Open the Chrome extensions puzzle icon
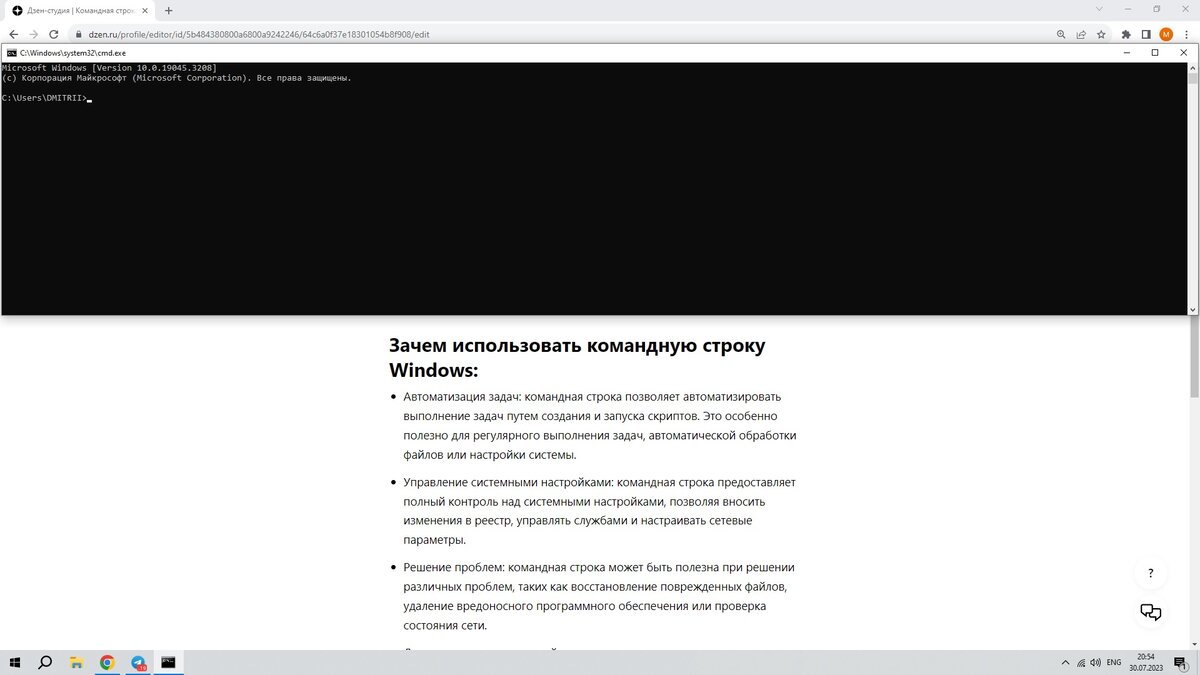The image size is (1200, 675). [1127, 34]
